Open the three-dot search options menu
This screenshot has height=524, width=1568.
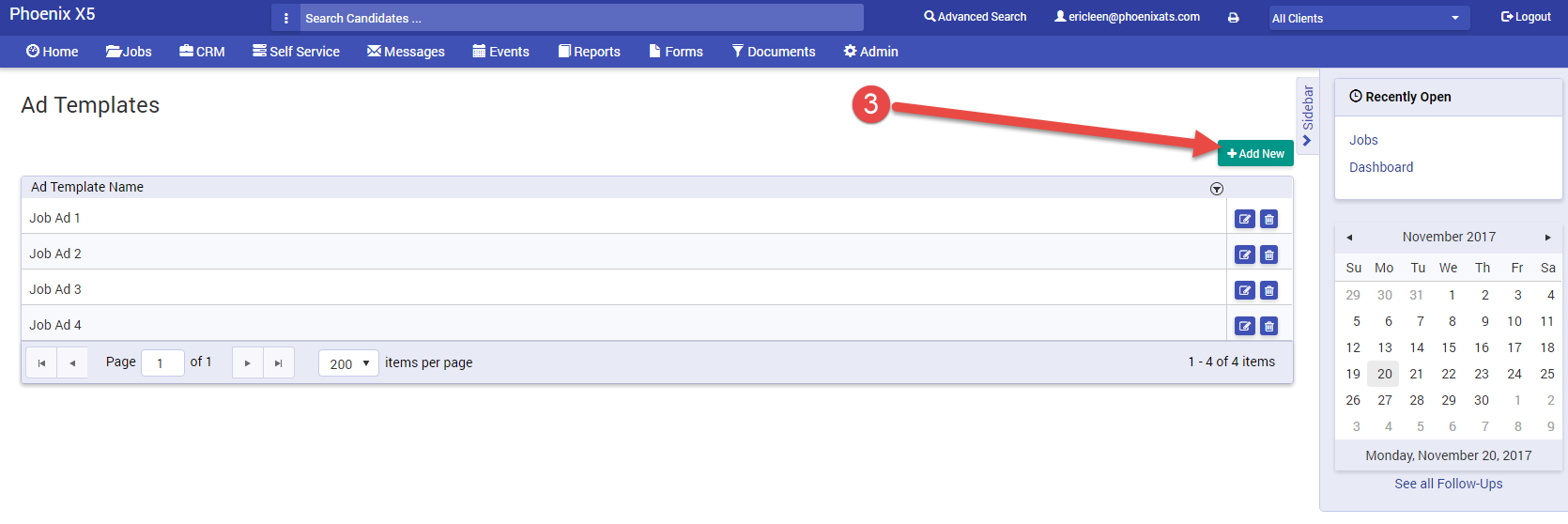click(x=286, y=18)
